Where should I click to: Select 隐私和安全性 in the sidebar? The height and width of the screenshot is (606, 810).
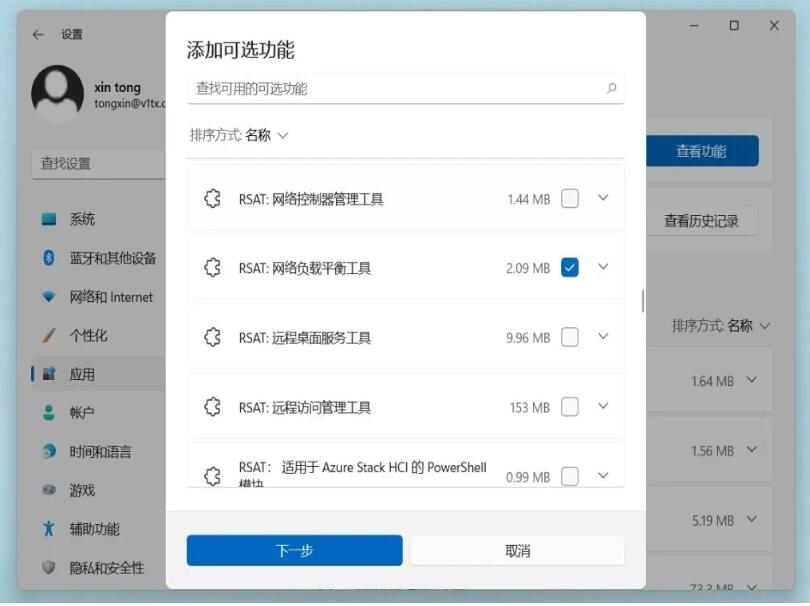click(105, 567)
